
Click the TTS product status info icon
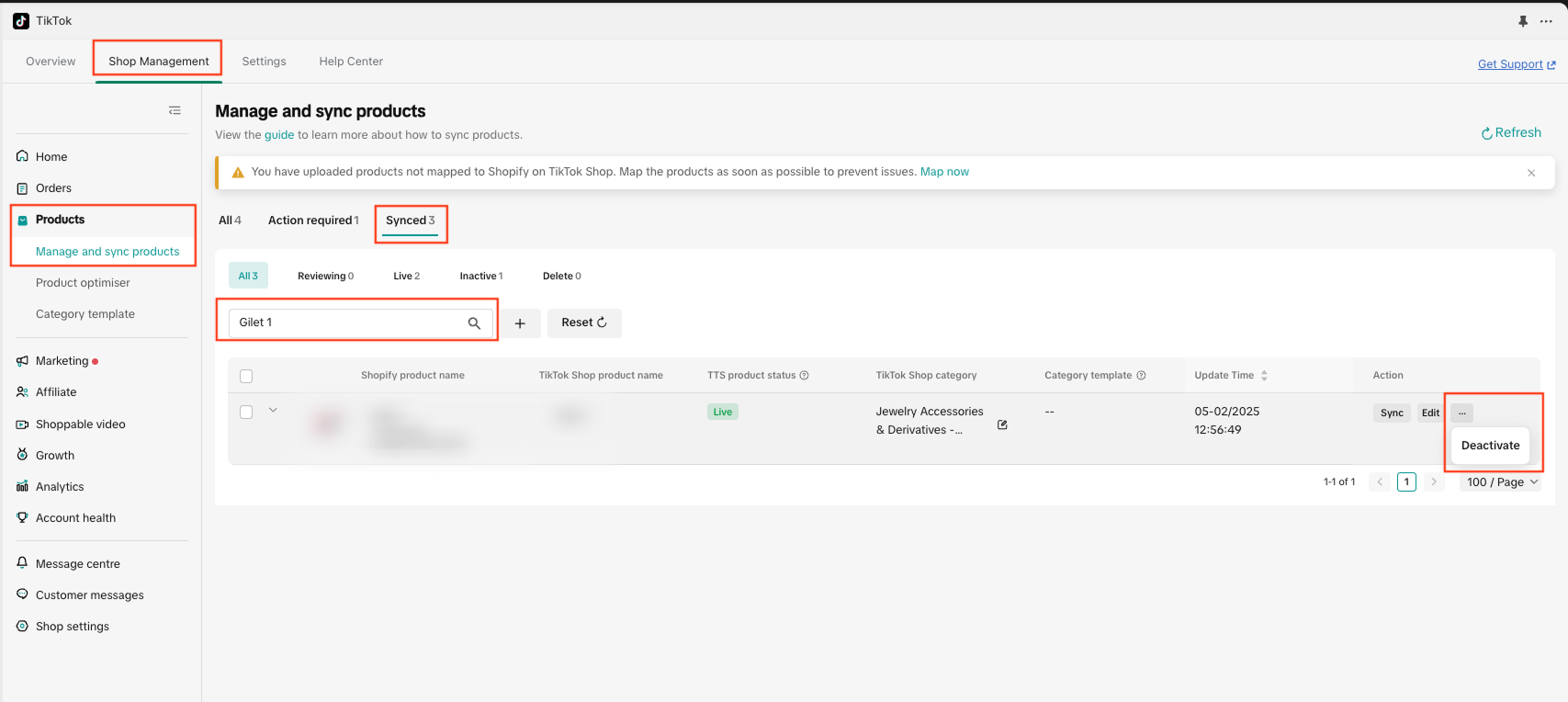(x=805, y=375)
